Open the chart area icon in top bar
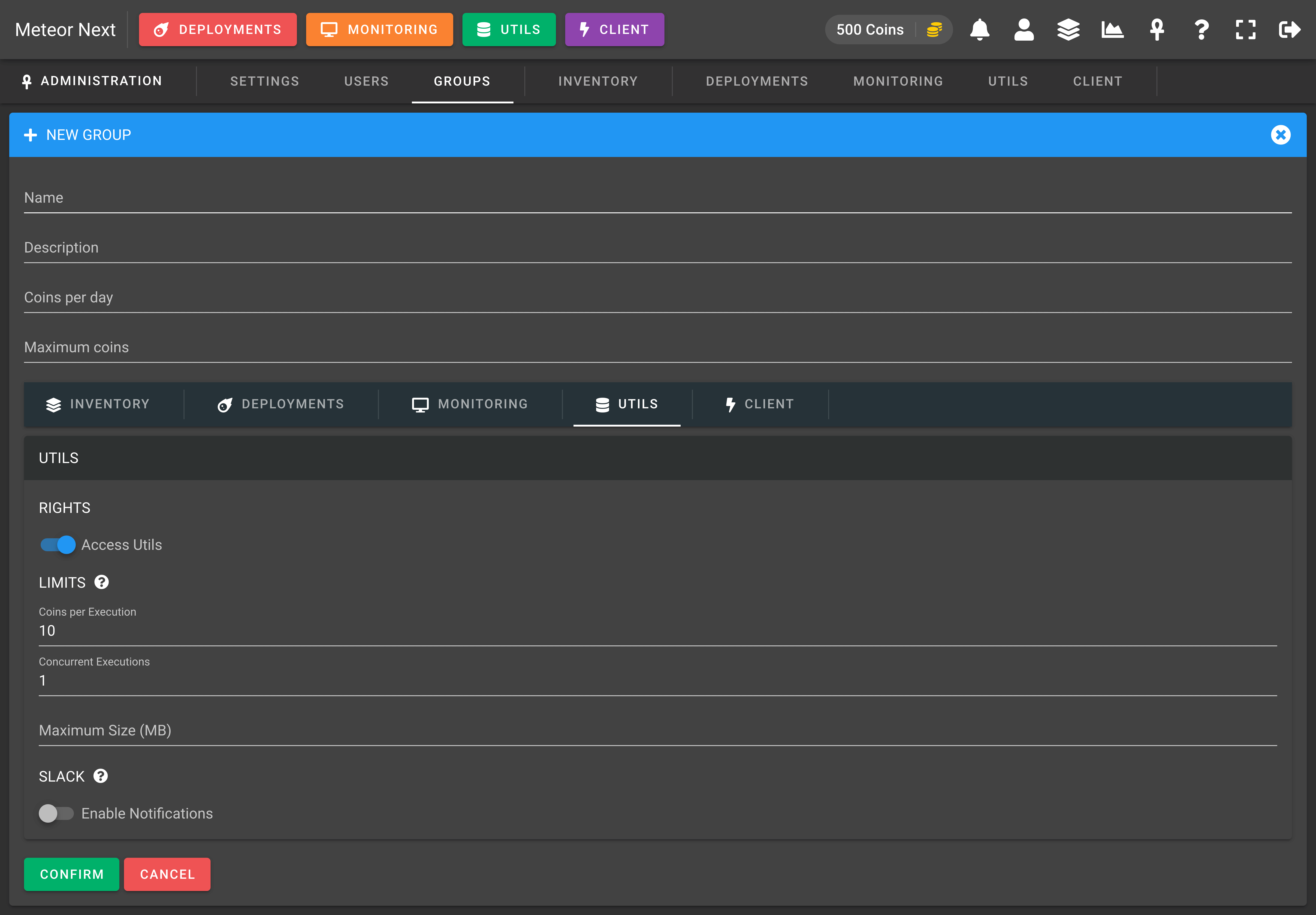 pos(1113,30)
